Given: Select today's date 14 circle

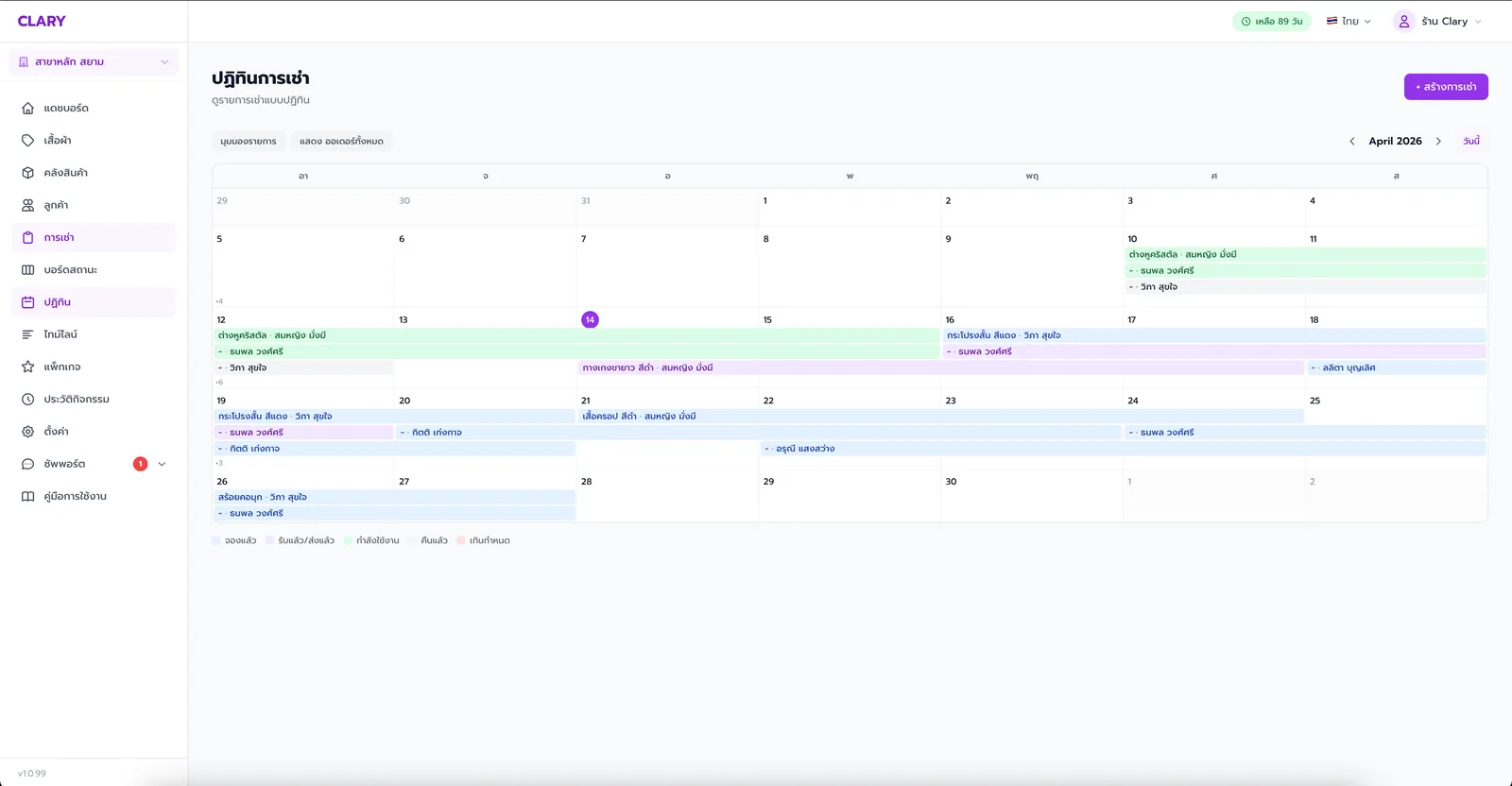Looking at the screenshot, I should click(590, 319).
